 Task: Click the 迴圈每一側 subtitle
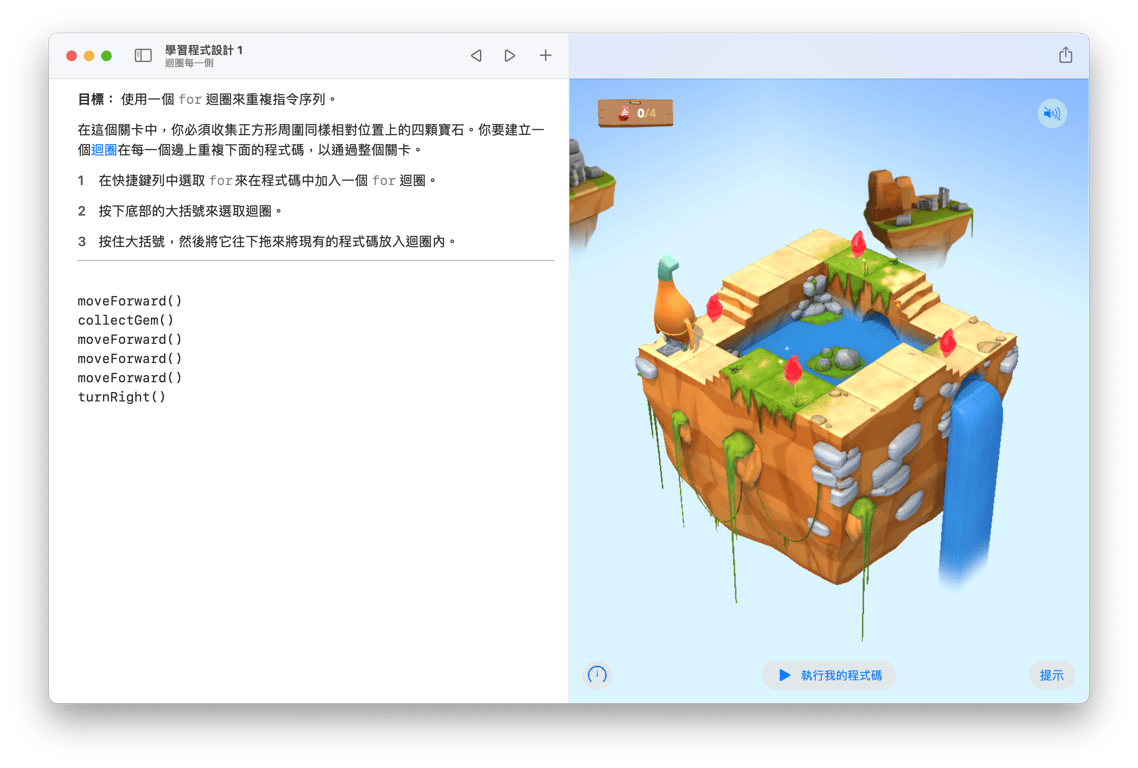pyautogui.click(x=189, y=63)
